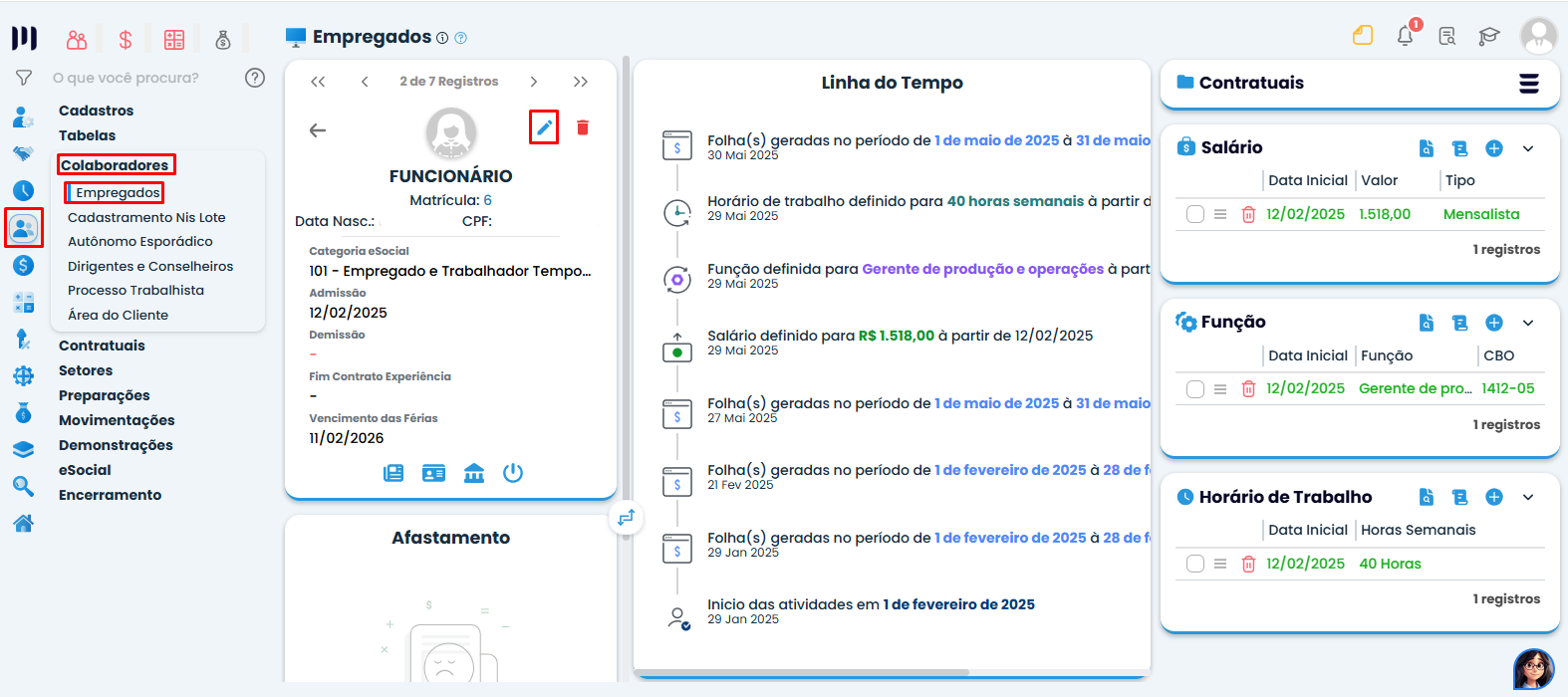This screenshot has height=697, width=1568.
Task: Click the pencil edit employee icon
Action: pyautogui.click(x=544, y=127)
